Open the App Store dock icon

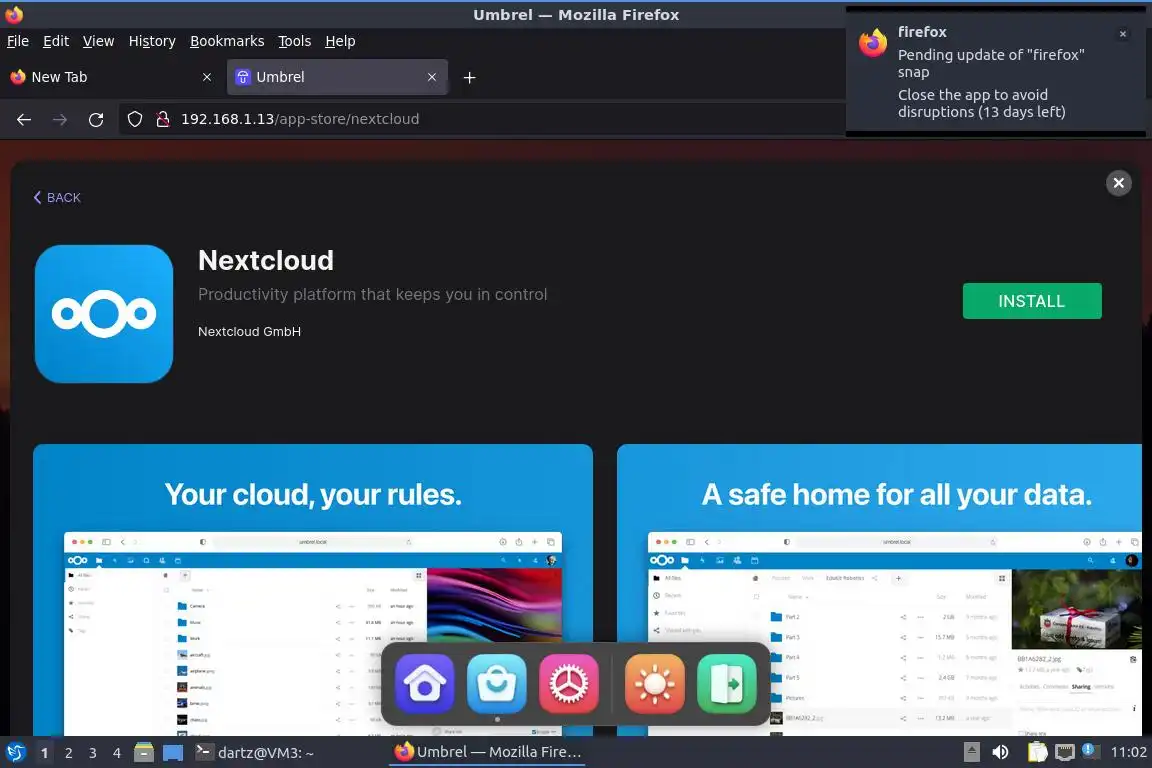[497, 684]
